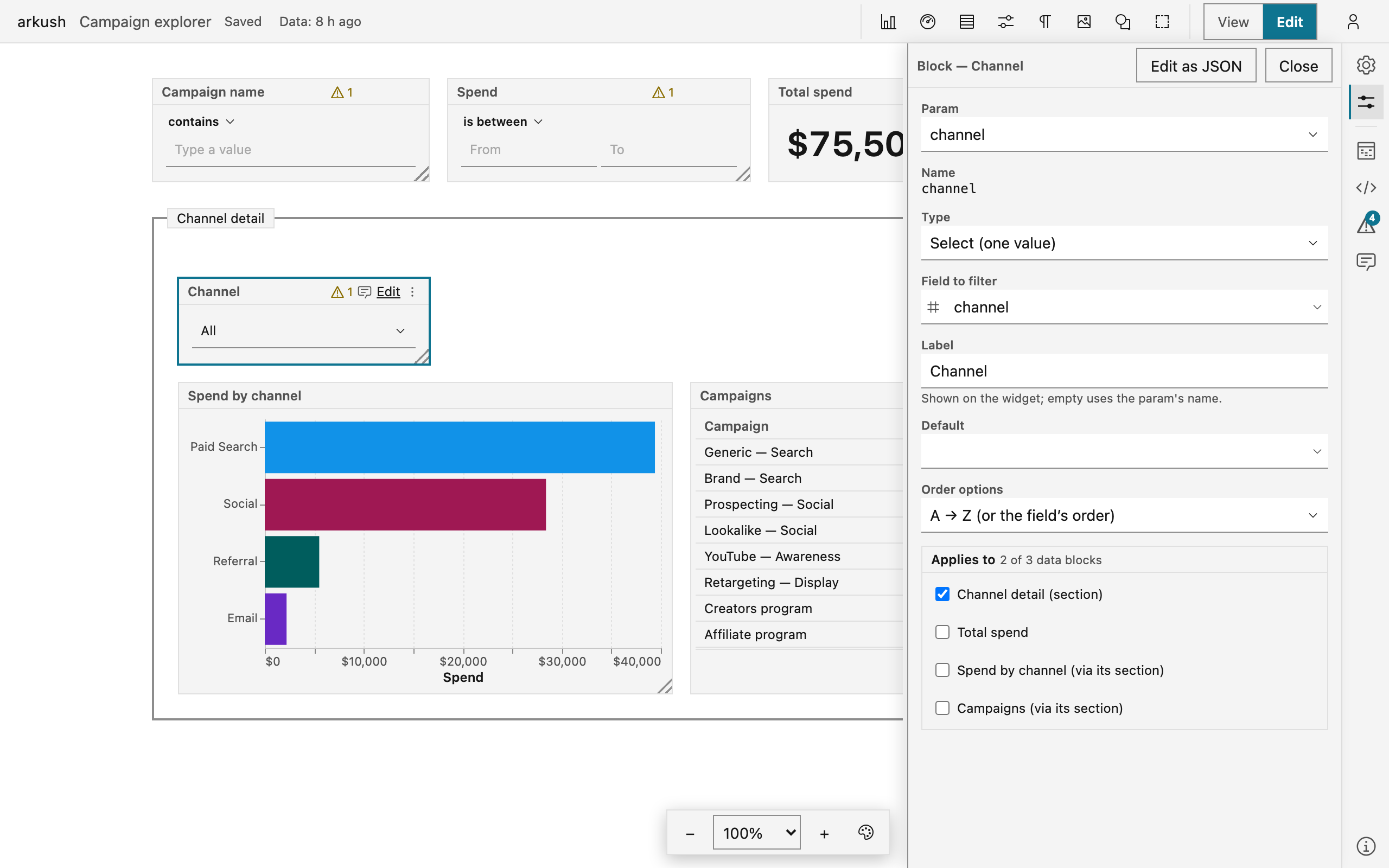Click the Brand — Search row
The height and width of the screenshot is (868, 1389).
(x=799, y=478)
